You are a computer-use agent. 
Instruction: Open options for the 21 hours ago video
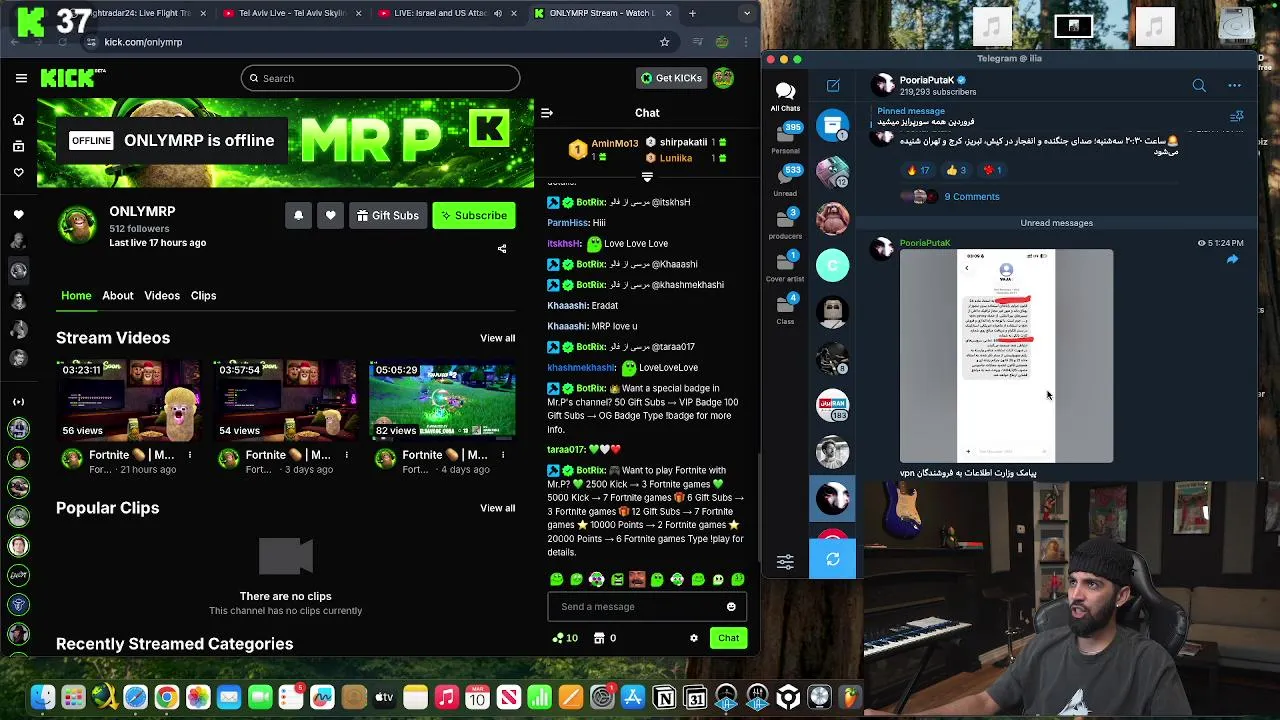(x=190, y=455)
